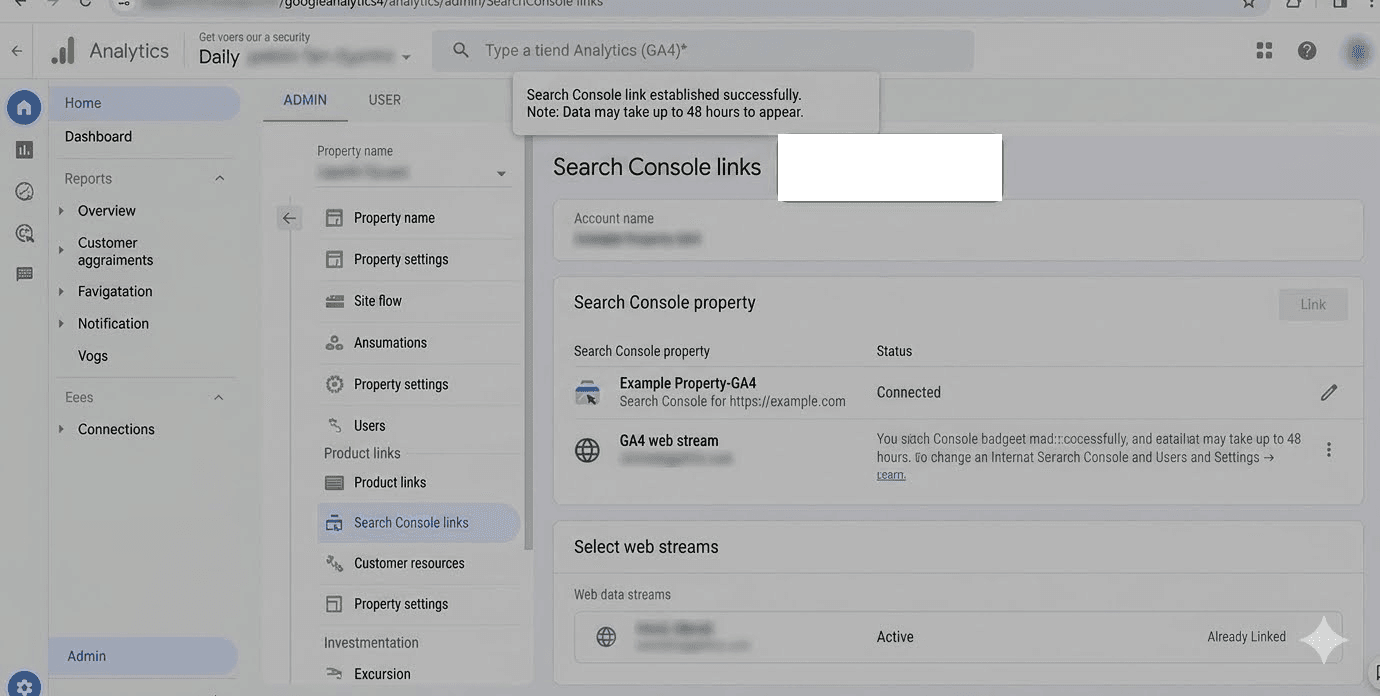The width and height of the screenshot is (1380, 696).
Task: Go back with the top-left arrow
Action: pos(16,50)
